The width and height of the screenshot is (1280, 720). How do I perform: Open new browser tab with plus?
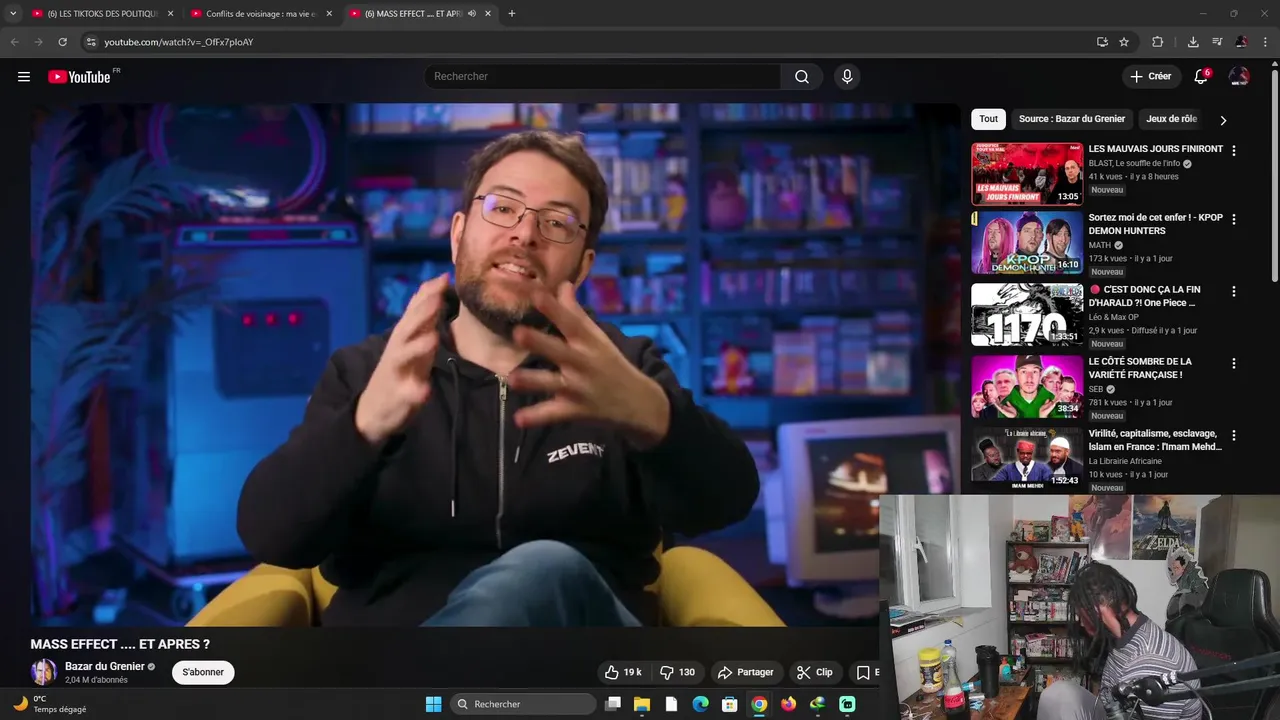coord(512,13)
